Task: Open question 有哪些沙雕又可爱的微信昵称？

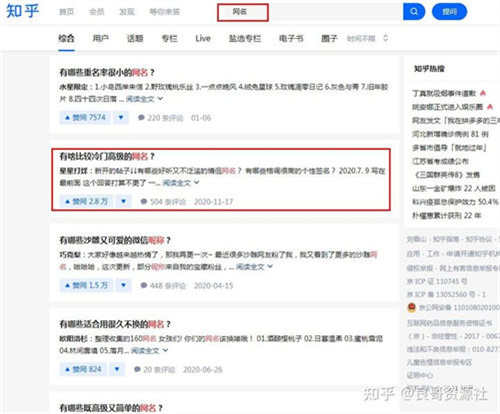Action: coord(115,240)
